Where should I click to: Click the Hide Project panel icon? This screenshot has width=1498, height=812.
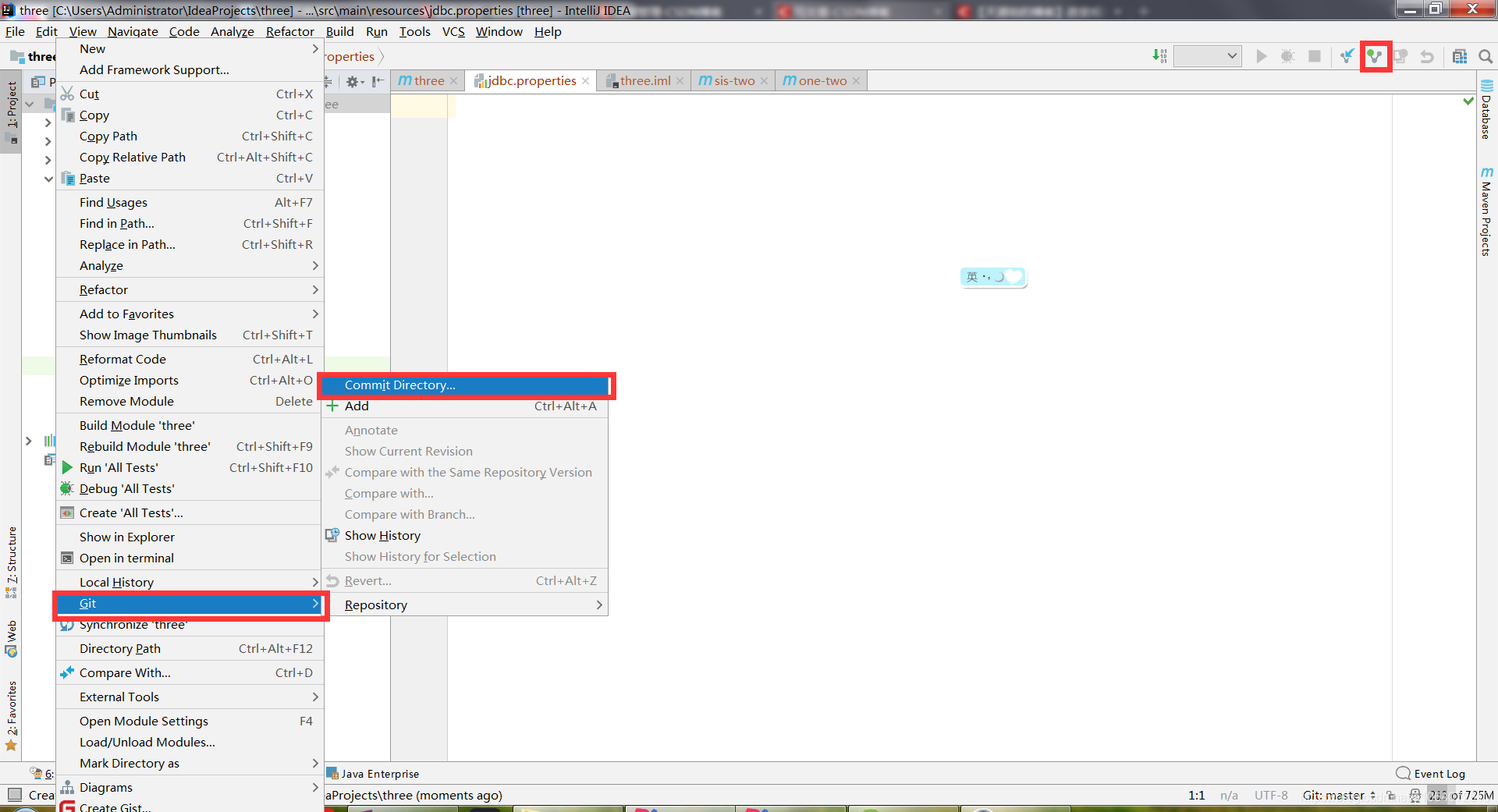pyautogui.click(x=378, y=81)
